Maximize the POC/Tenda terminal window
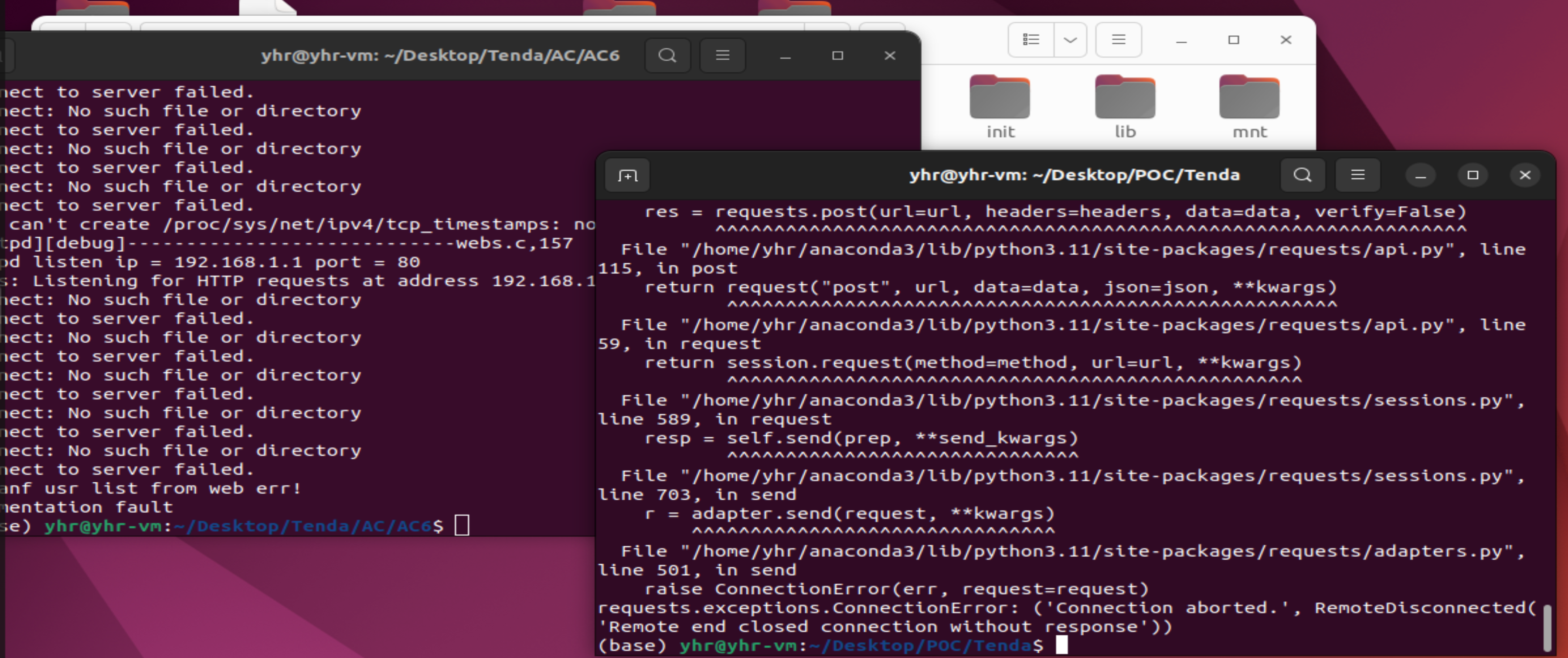Image resolution: width=1568 pixels, height=658 pixels. [1473, 175]
